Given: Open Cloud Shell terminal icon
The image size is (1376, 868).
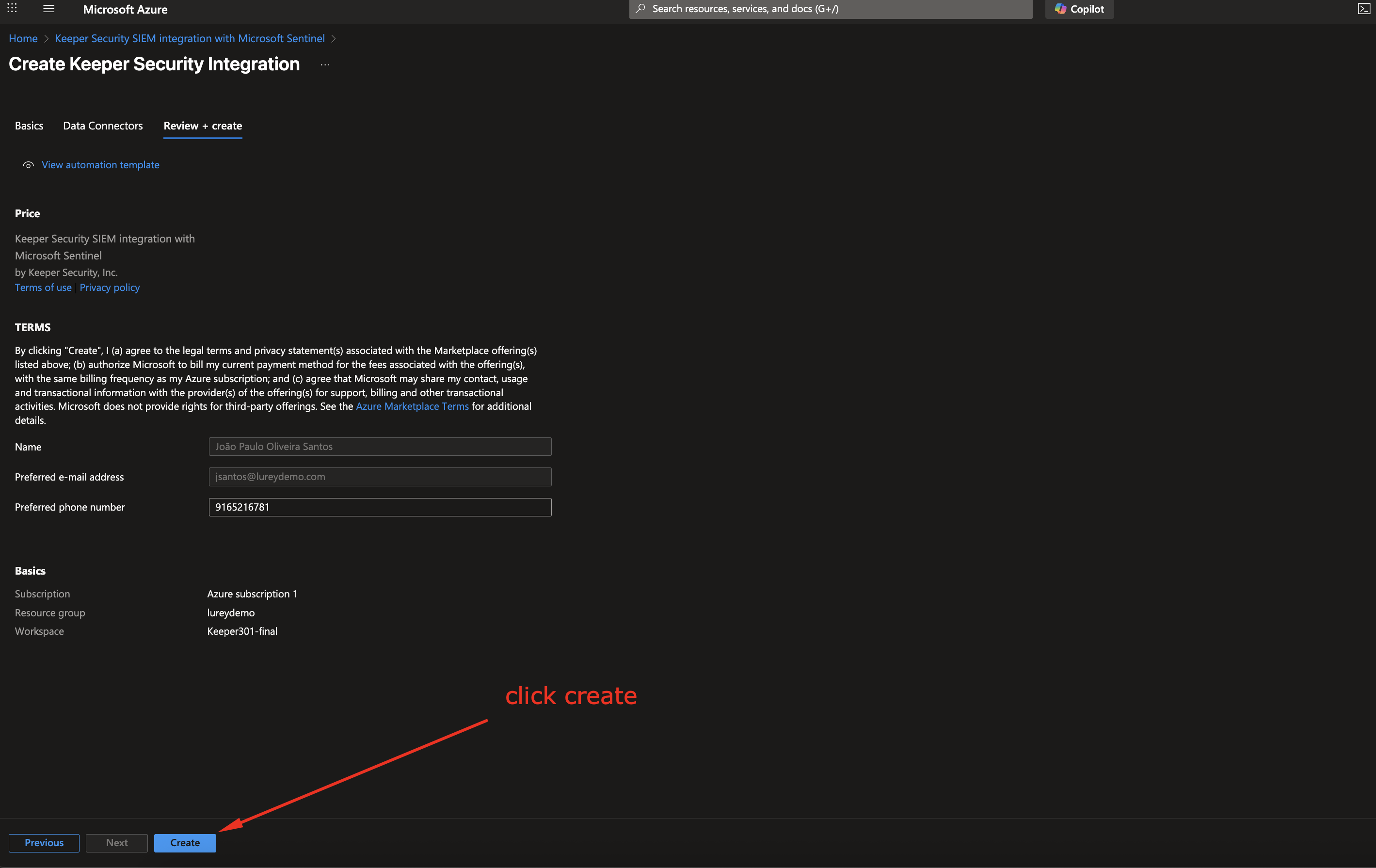Looking at the screenshot, I should click(1363, 9).
